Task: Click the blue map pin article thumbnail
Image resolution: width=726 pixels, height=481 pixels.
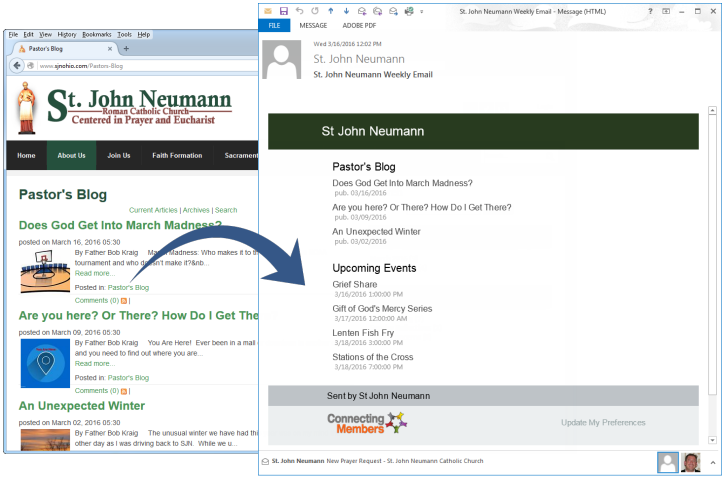Action: [x=45, y=363]
